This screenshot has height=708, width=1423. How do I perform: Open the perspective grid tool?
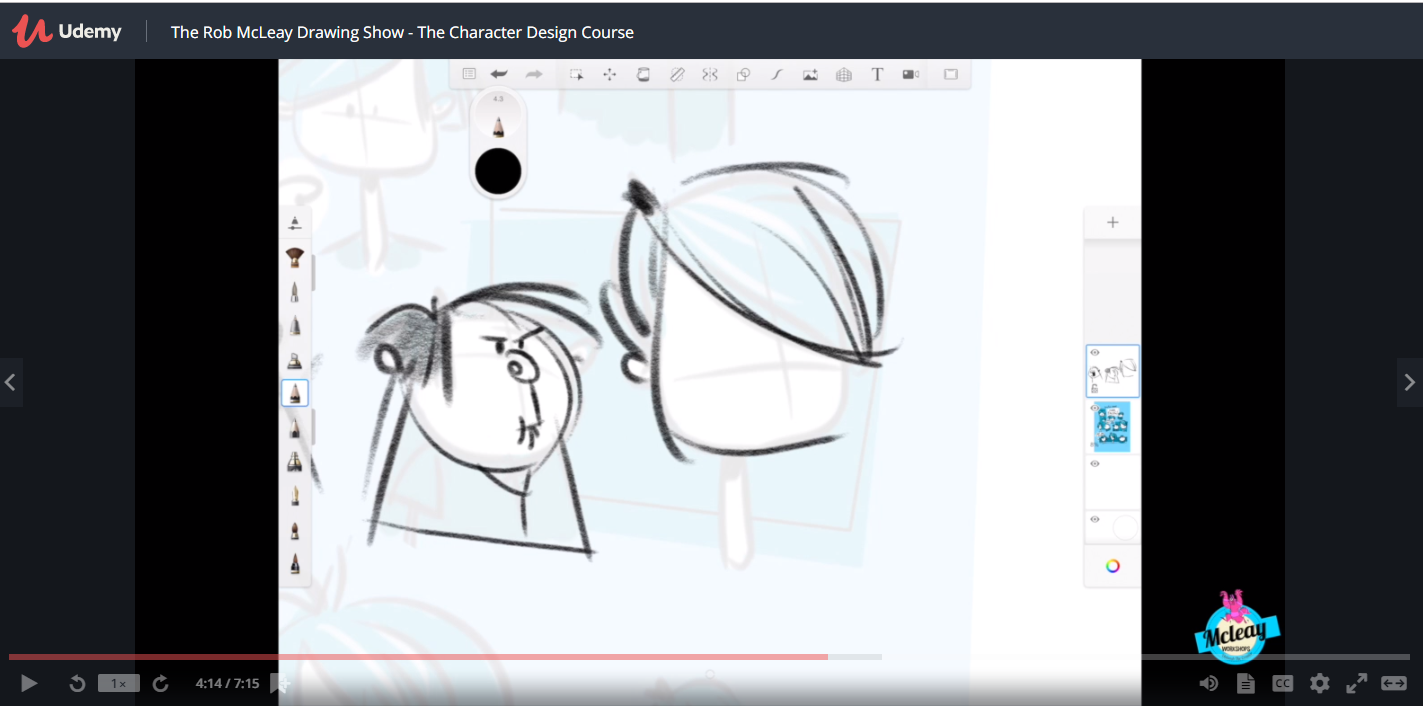click(844, 74)
